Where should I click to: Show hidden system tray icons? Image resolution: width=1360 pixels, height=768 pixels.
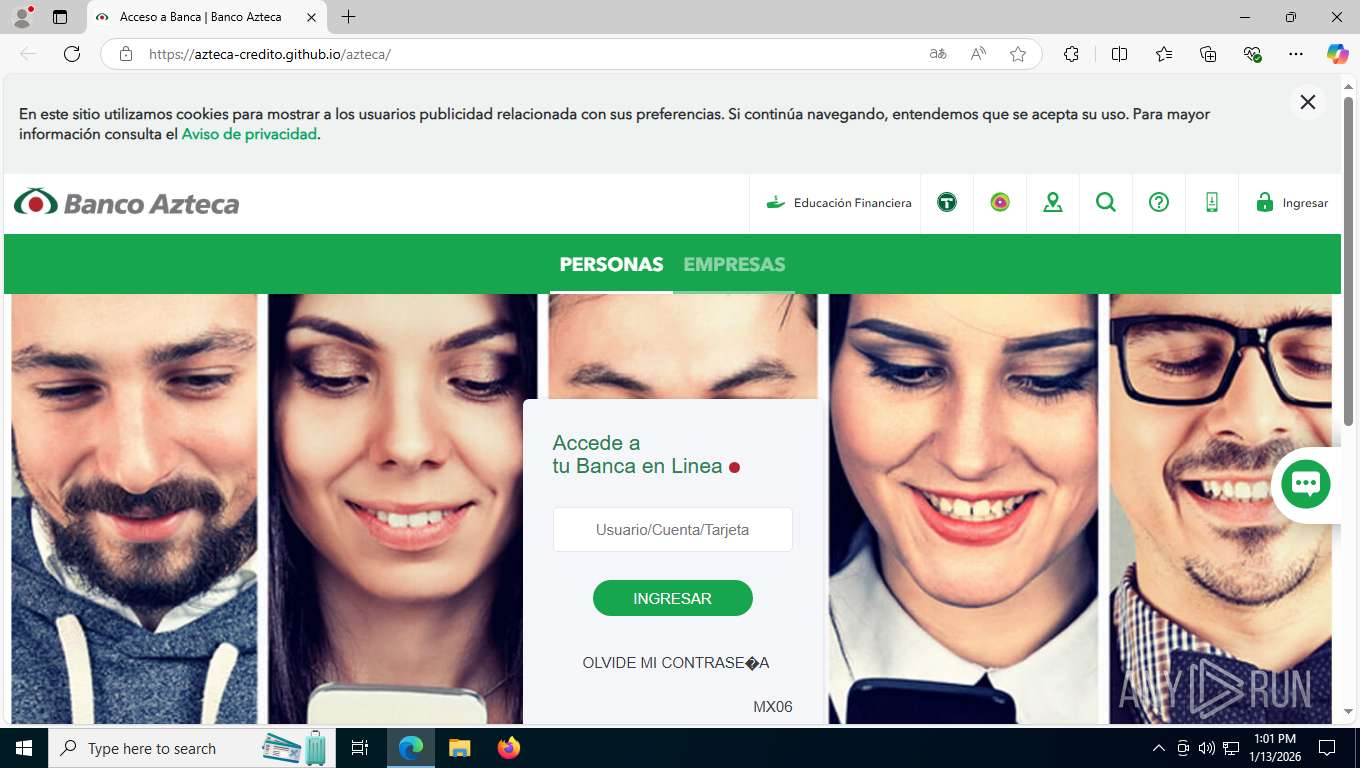1159,748
